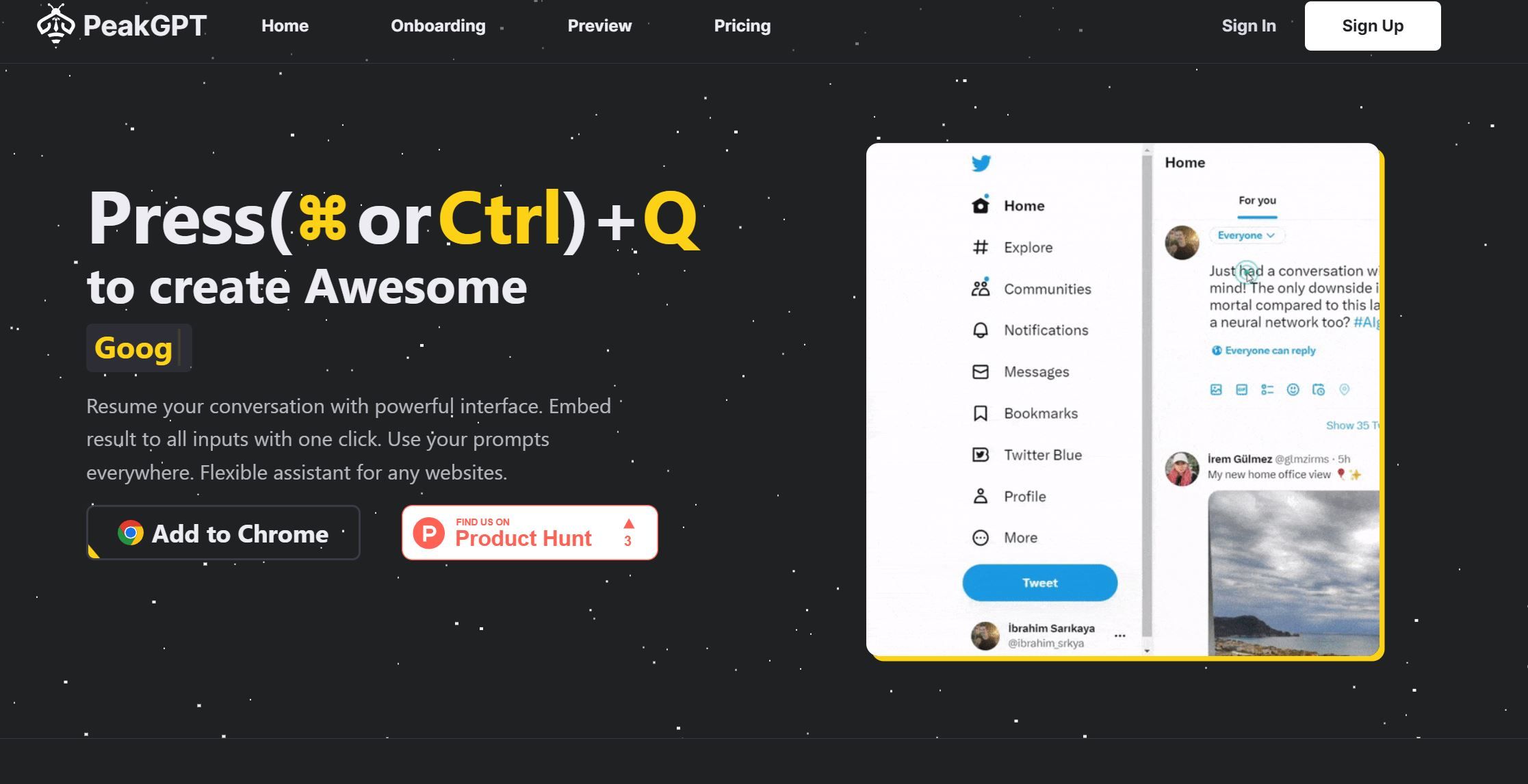This screenshot has width=1528, height=784.
Task: Select the Pricing tab in navbar
Action: click(x=742, y=26)
